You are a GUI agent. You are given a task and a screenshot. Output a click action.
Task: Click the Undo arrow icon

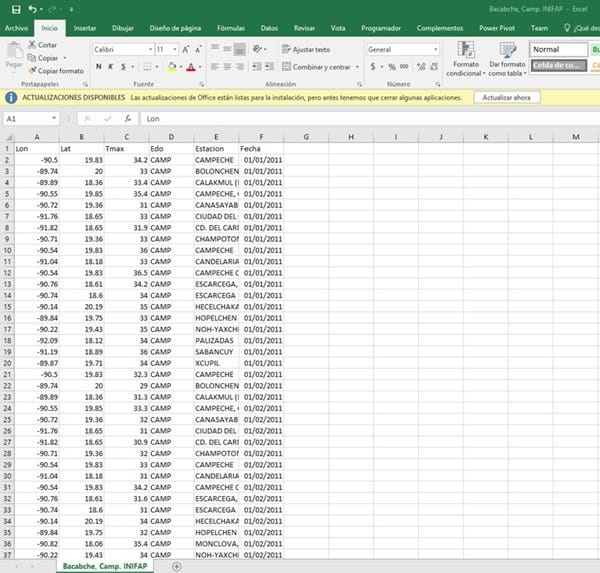pyautogui.click(x=33, y=9)
